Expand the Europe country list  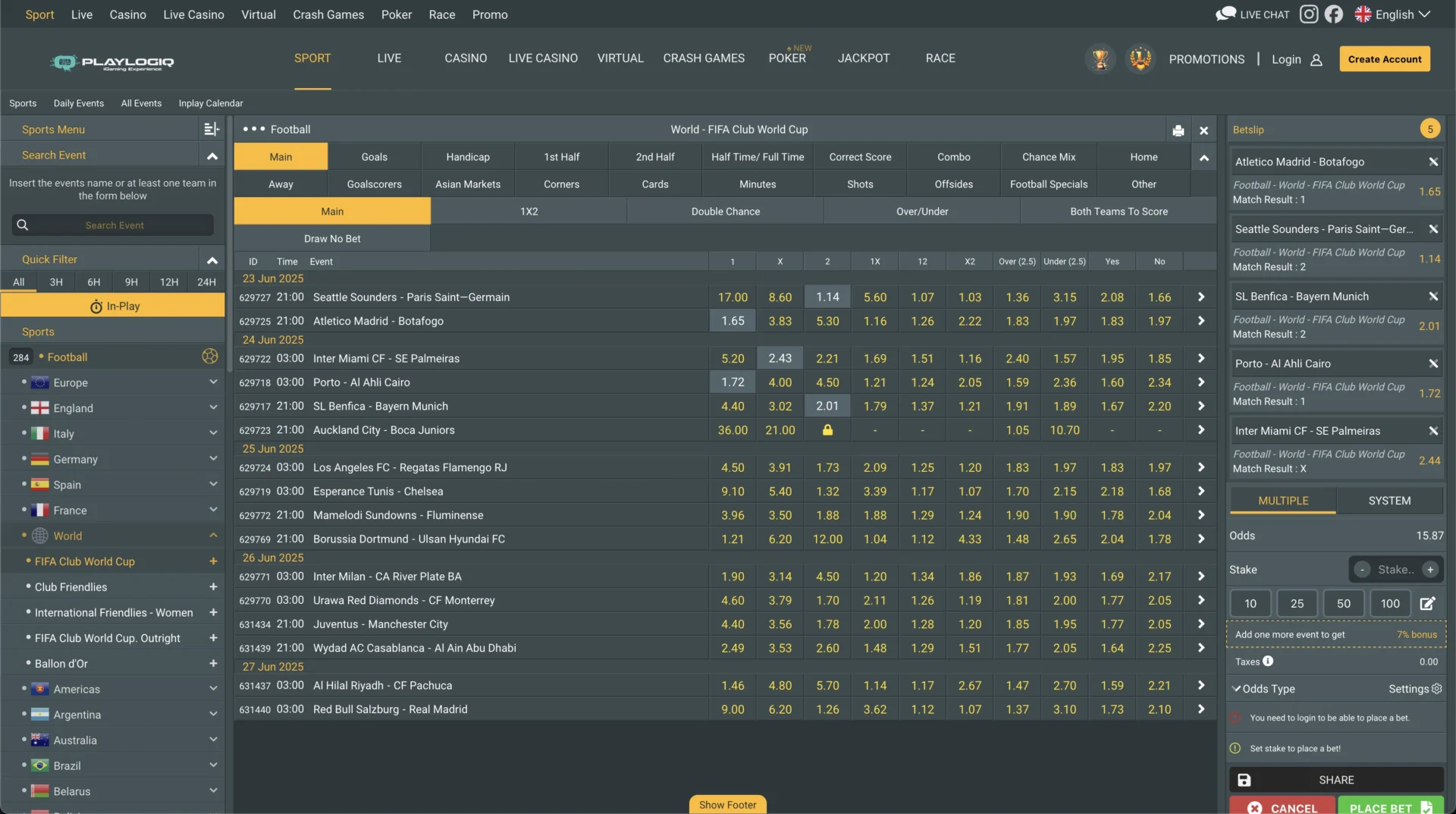pos(213,382)
